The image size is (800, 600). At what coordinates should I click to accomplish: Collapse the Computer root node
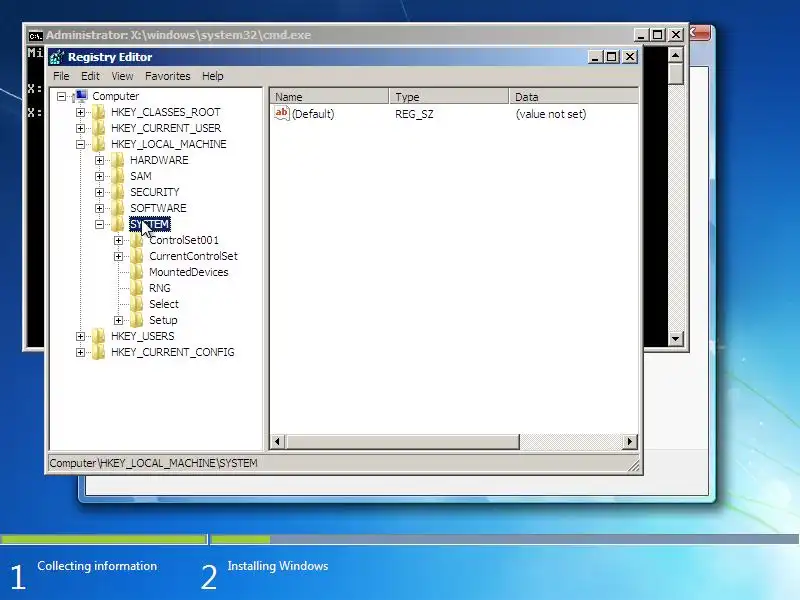tap(62, 96)
